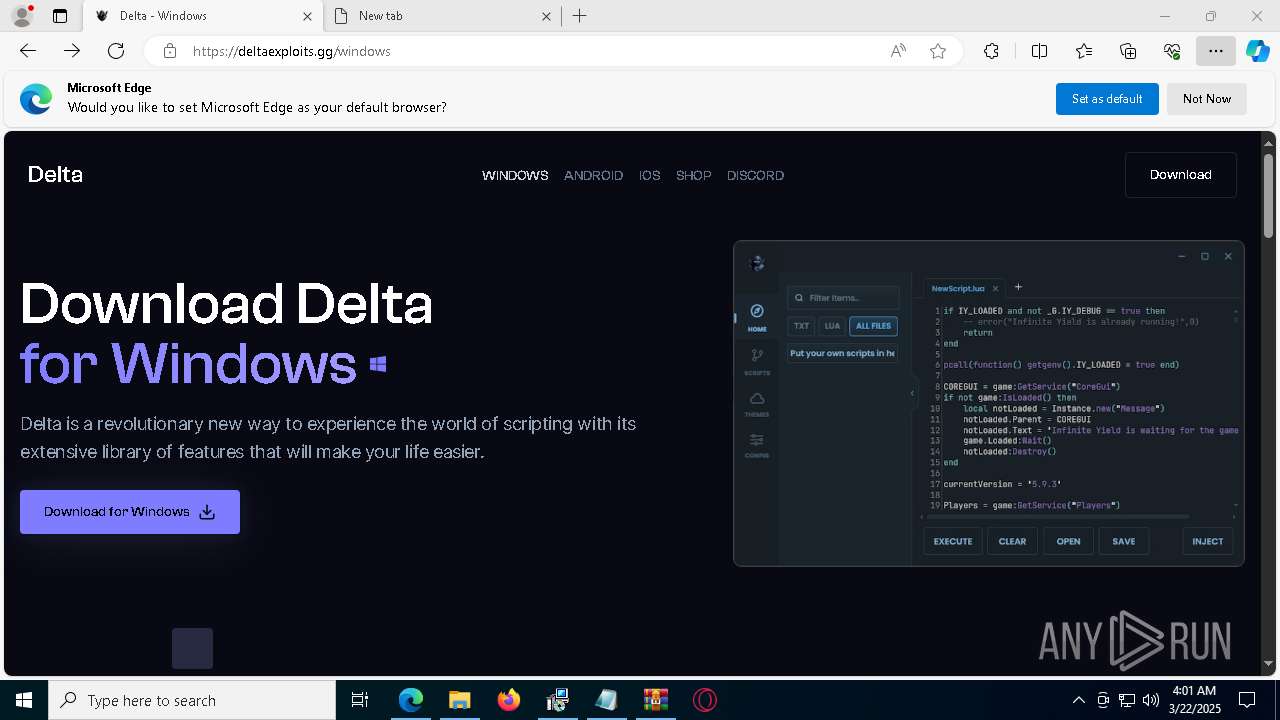Open the Collections icon
This screenshot has width=1280, height=720.
coord(1128,51)
